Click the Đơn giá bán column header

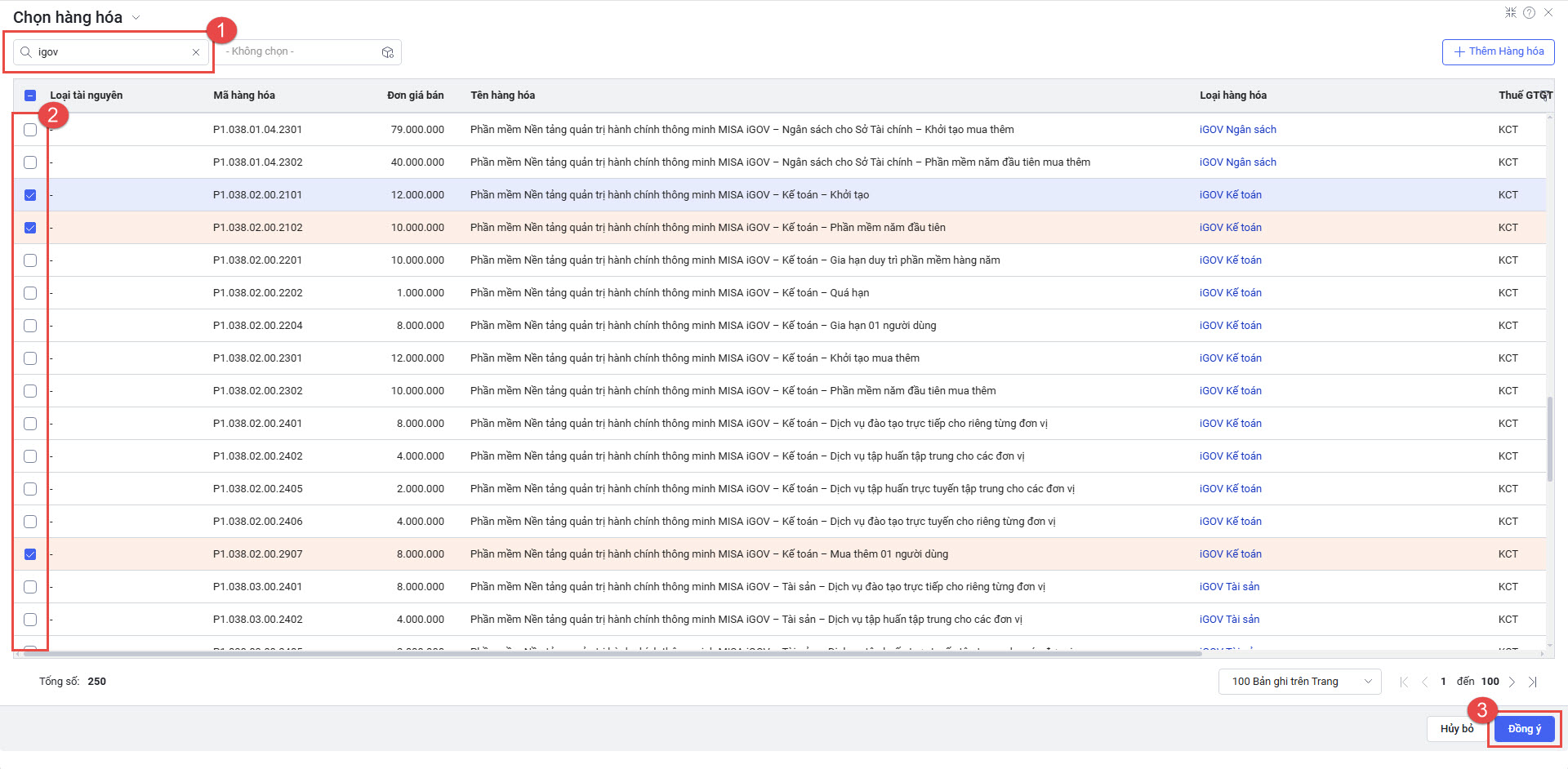coord(415,96)
